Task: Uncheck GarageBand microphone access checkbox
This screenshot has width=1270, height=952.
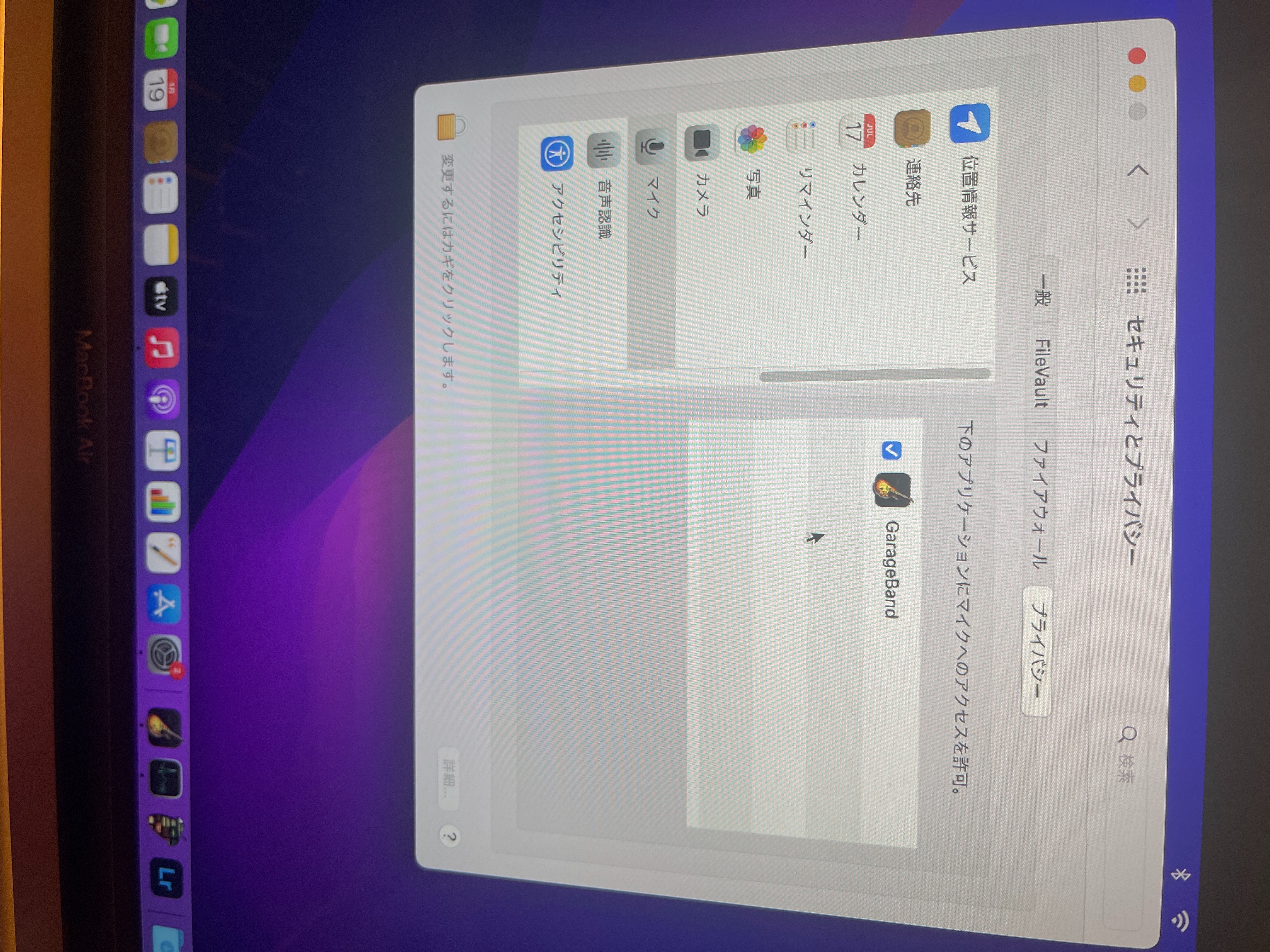Action: pos(891,451)
